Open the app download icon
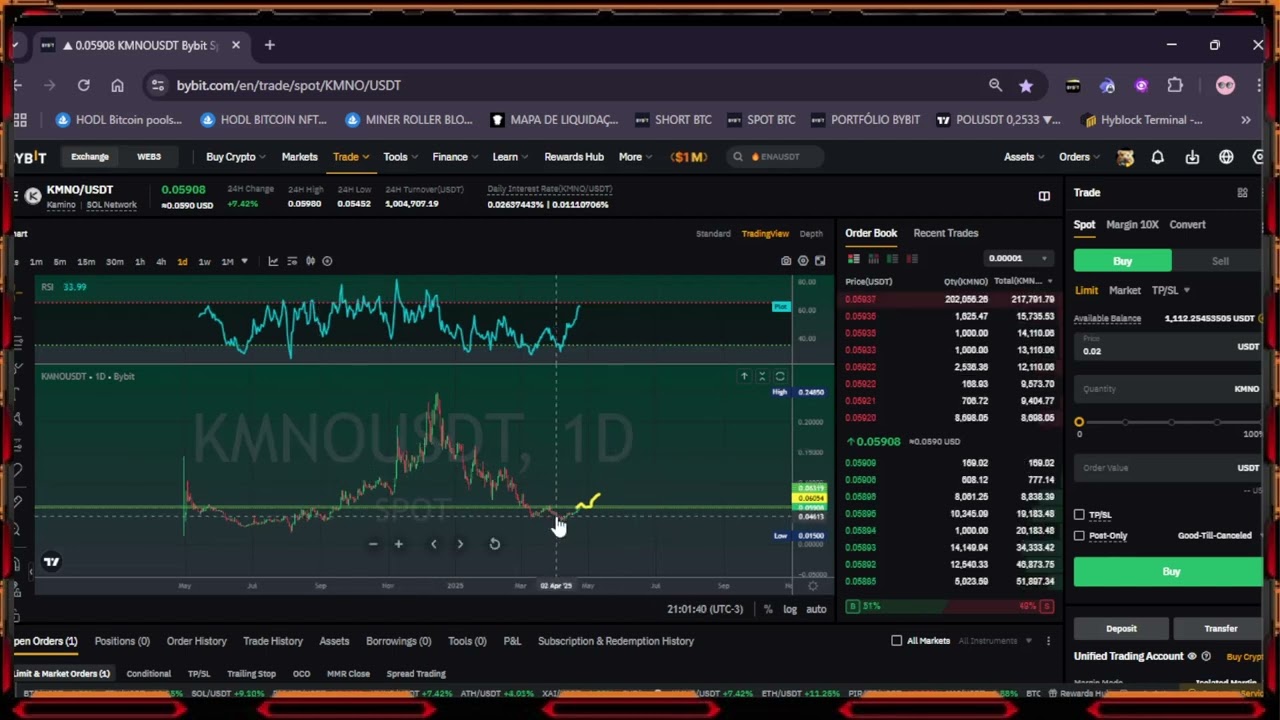 point(1192,157)
